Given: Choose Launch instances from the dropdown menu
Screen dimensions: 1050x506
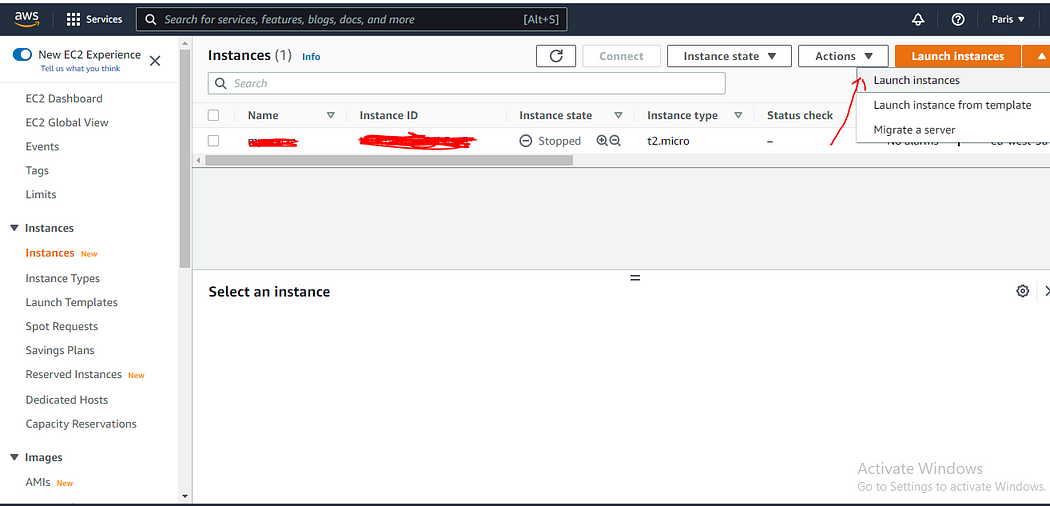Looking at the screenshot, I should tap(916, 80).
